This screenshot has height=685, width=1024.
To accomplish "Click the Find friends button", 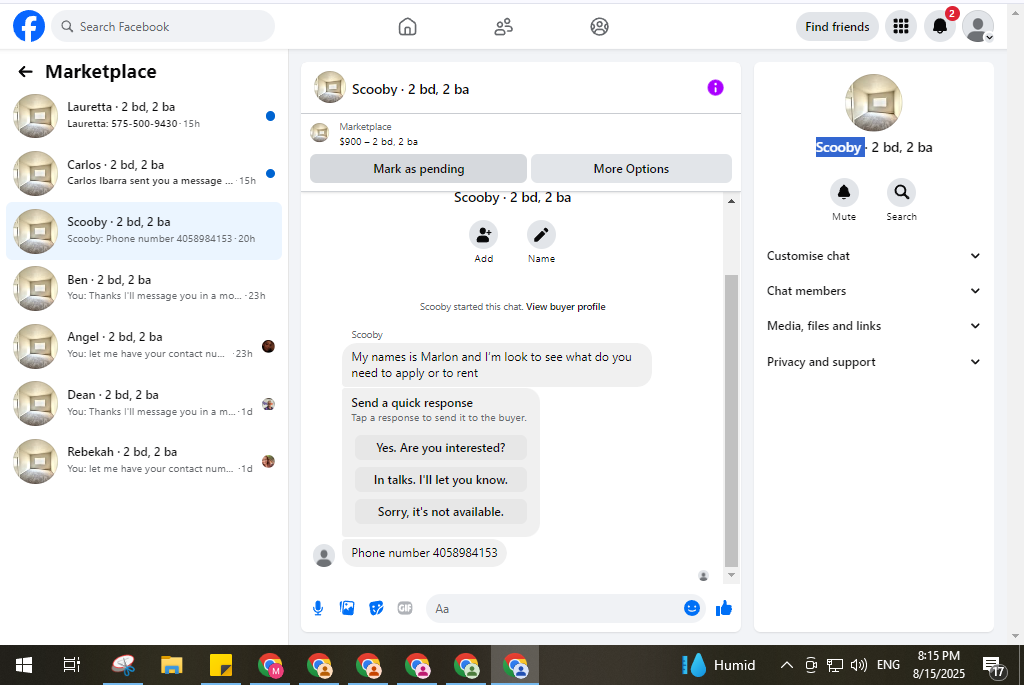I will [x=837, y=27].
